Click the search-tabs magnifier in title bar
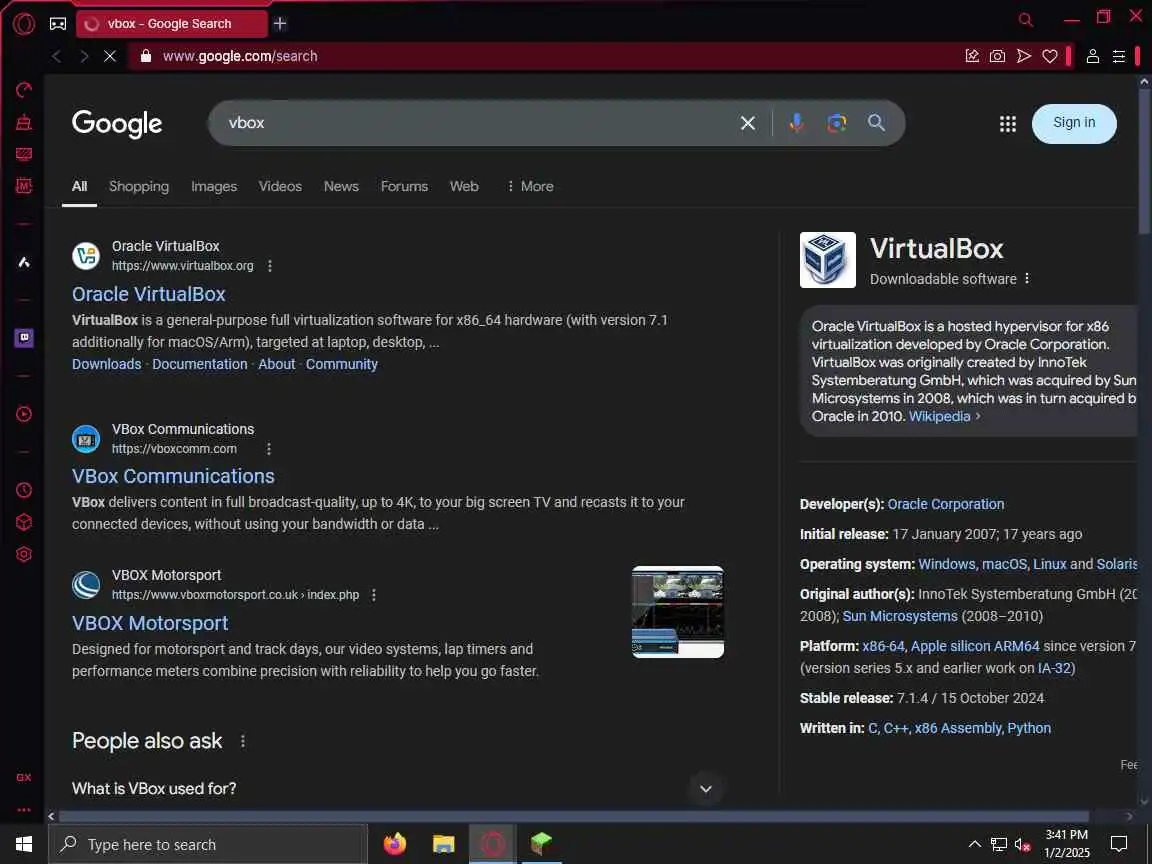The image size is (1152, 864). pos(1026,20)
